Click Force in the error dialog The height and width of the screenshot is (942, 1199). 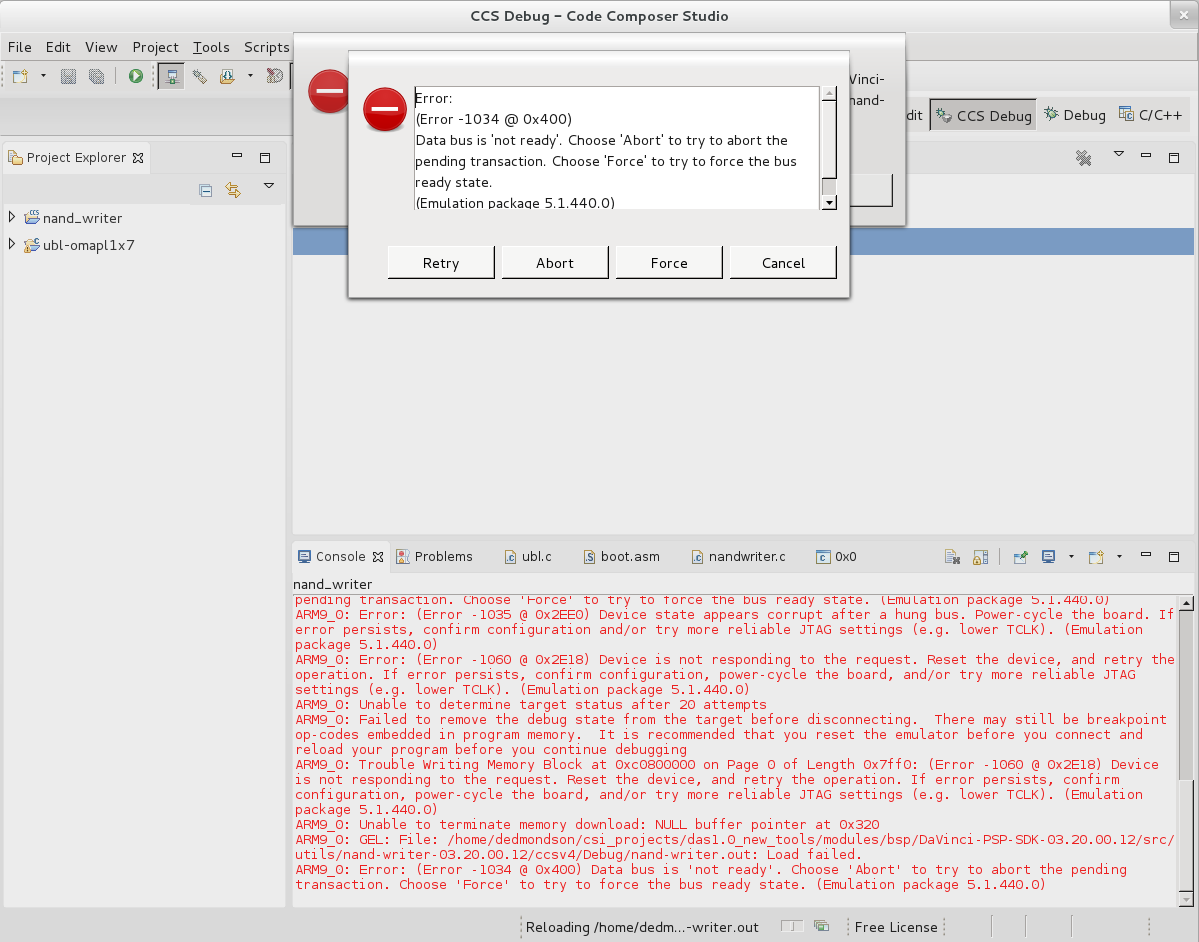(669, 263)
